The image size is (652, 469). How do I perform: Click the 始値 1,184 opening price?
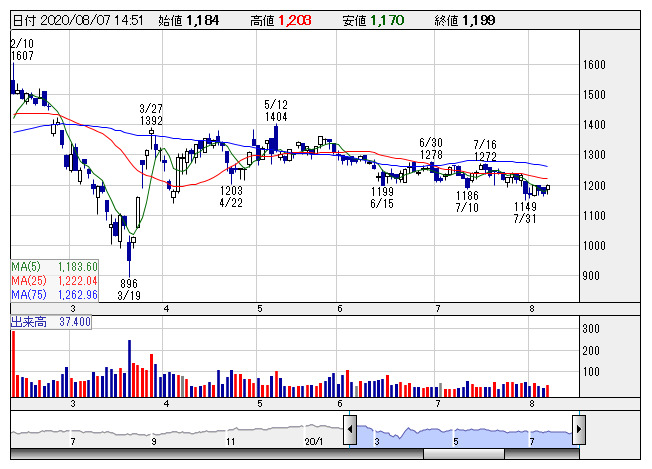(x=188, y=20)
